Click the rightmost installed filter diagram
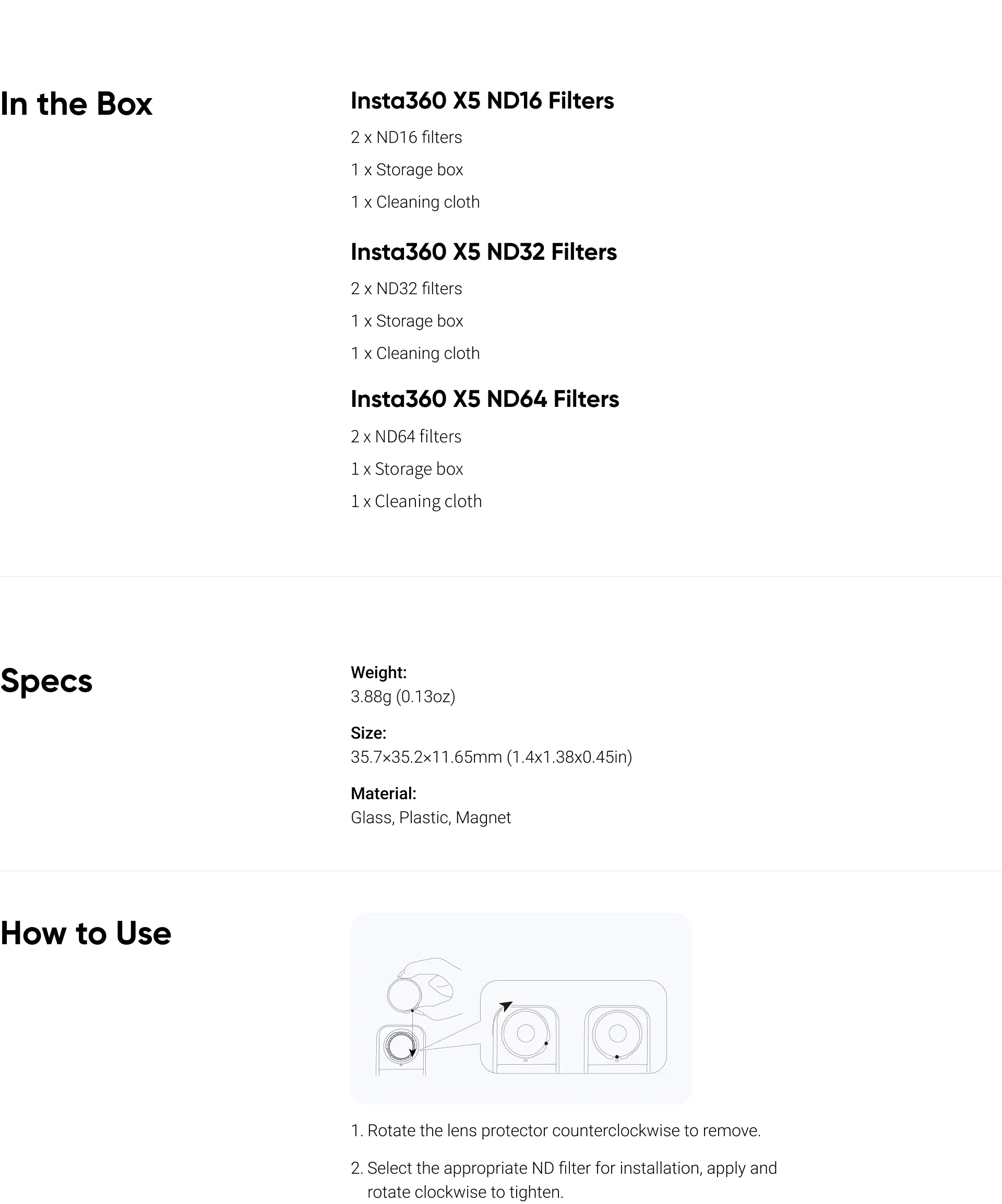This screenshot has width=1002, height=1204. [x=617, y=1038]
